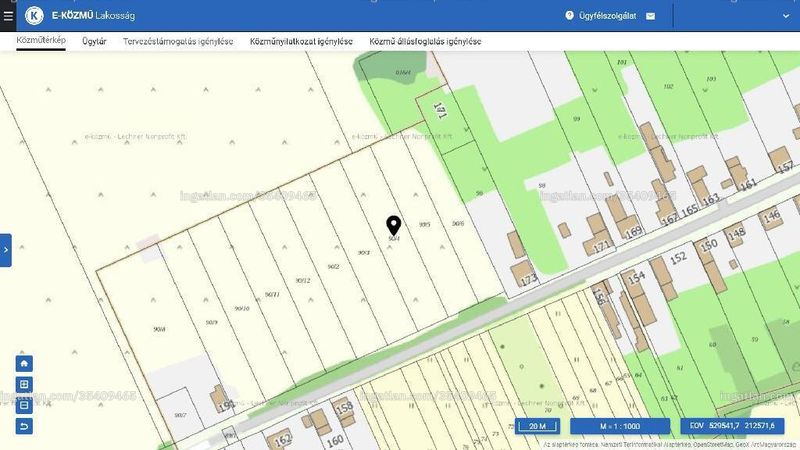
Task: Select parcel 90/2 on the map
Action: (333, 266)
